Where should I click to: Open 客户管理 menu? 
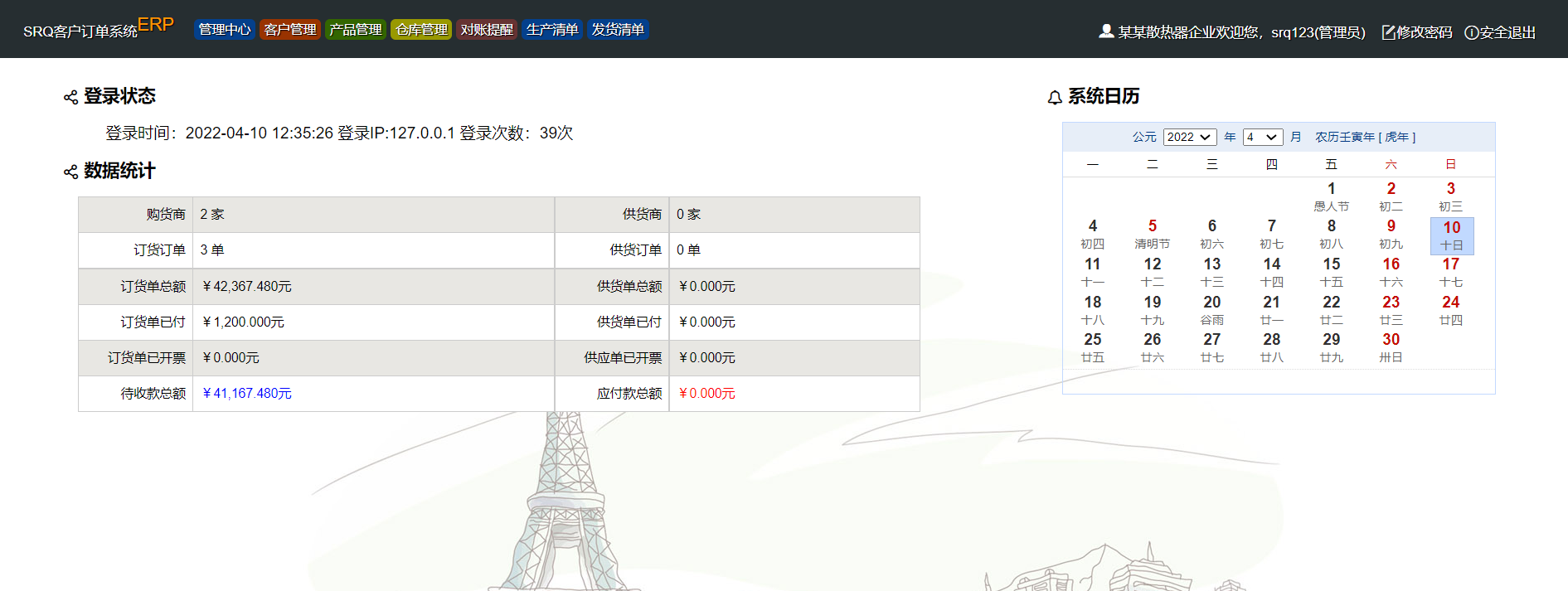click(x=290, y=30)
